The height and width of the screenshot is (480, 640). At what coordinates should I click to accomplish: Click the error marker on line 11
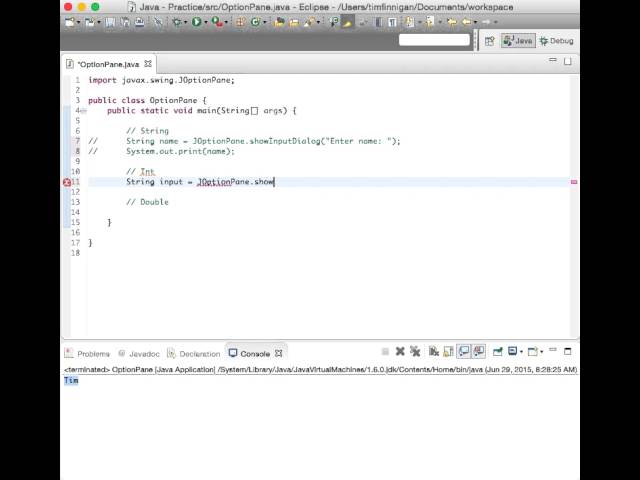[67, 182]
